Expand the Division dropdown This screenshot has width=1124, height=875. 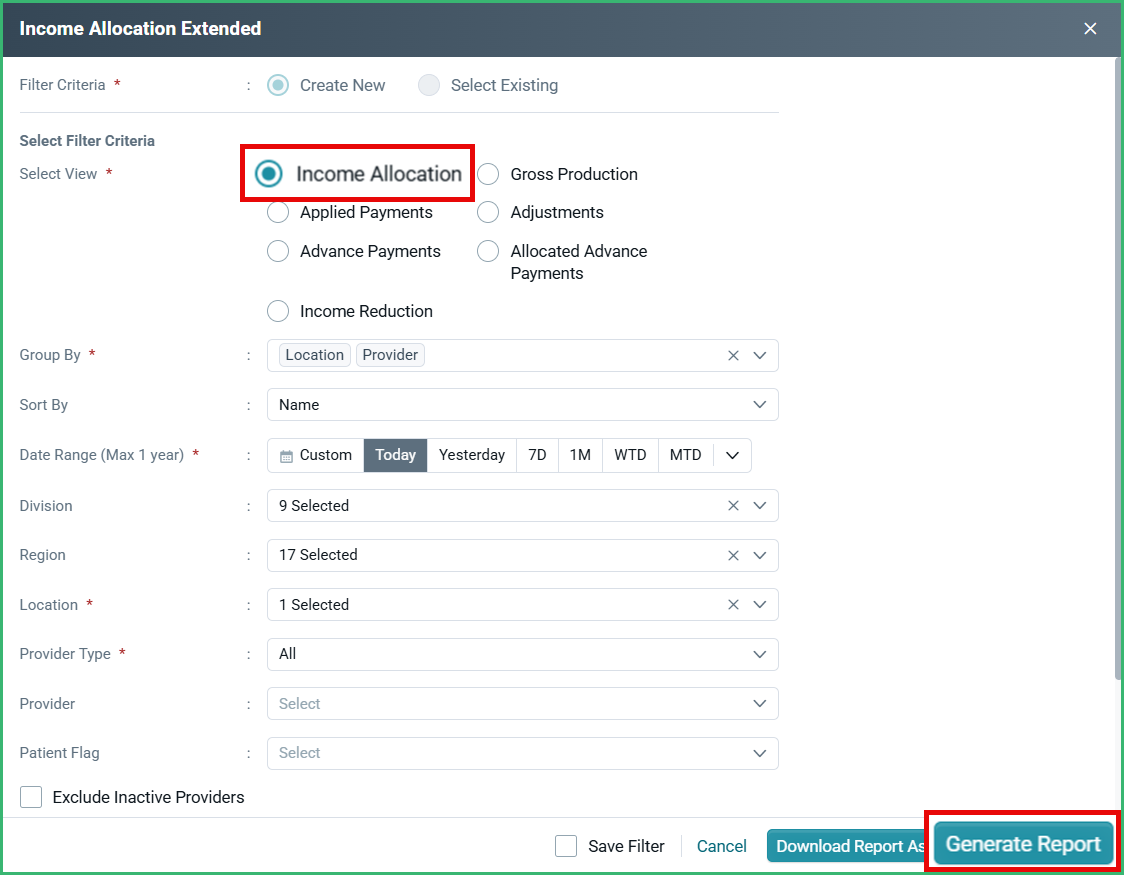click(760, 506)
